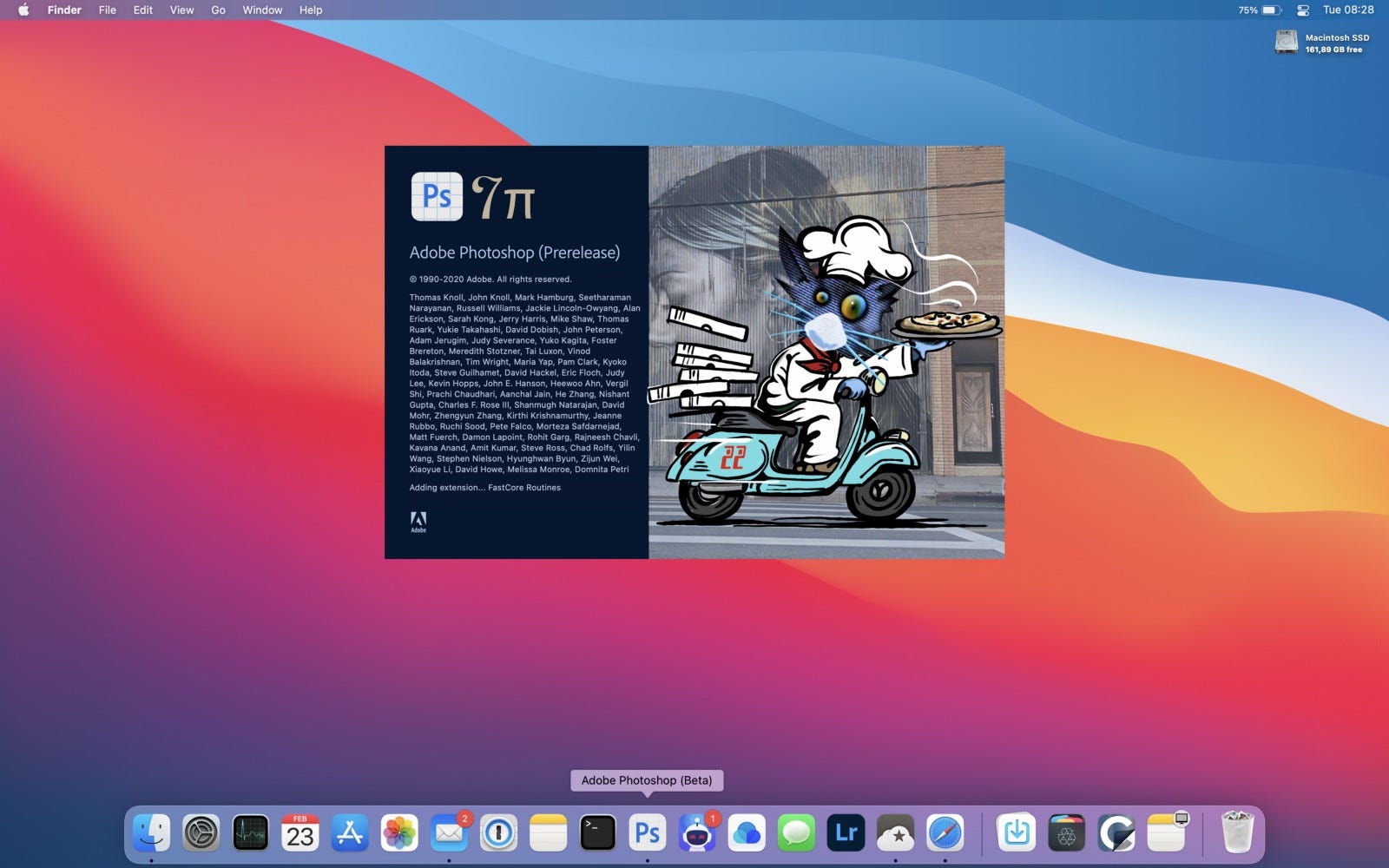This screenshot has width=1389, height=868.
Task: Open the circular C-logo app icon
Action: (x=1116, y=833)
